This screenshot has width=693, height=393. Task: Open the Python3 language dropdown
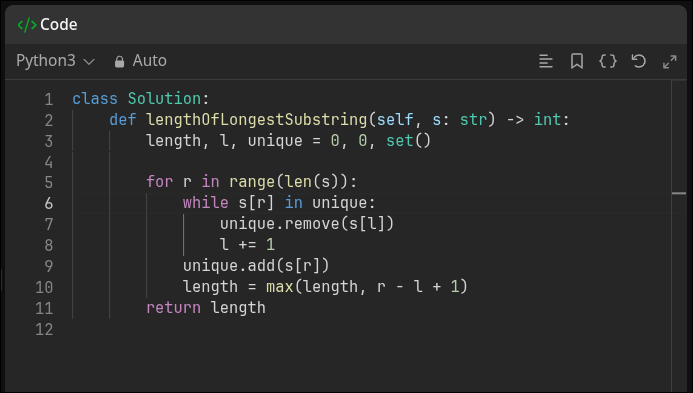[55, 61]
